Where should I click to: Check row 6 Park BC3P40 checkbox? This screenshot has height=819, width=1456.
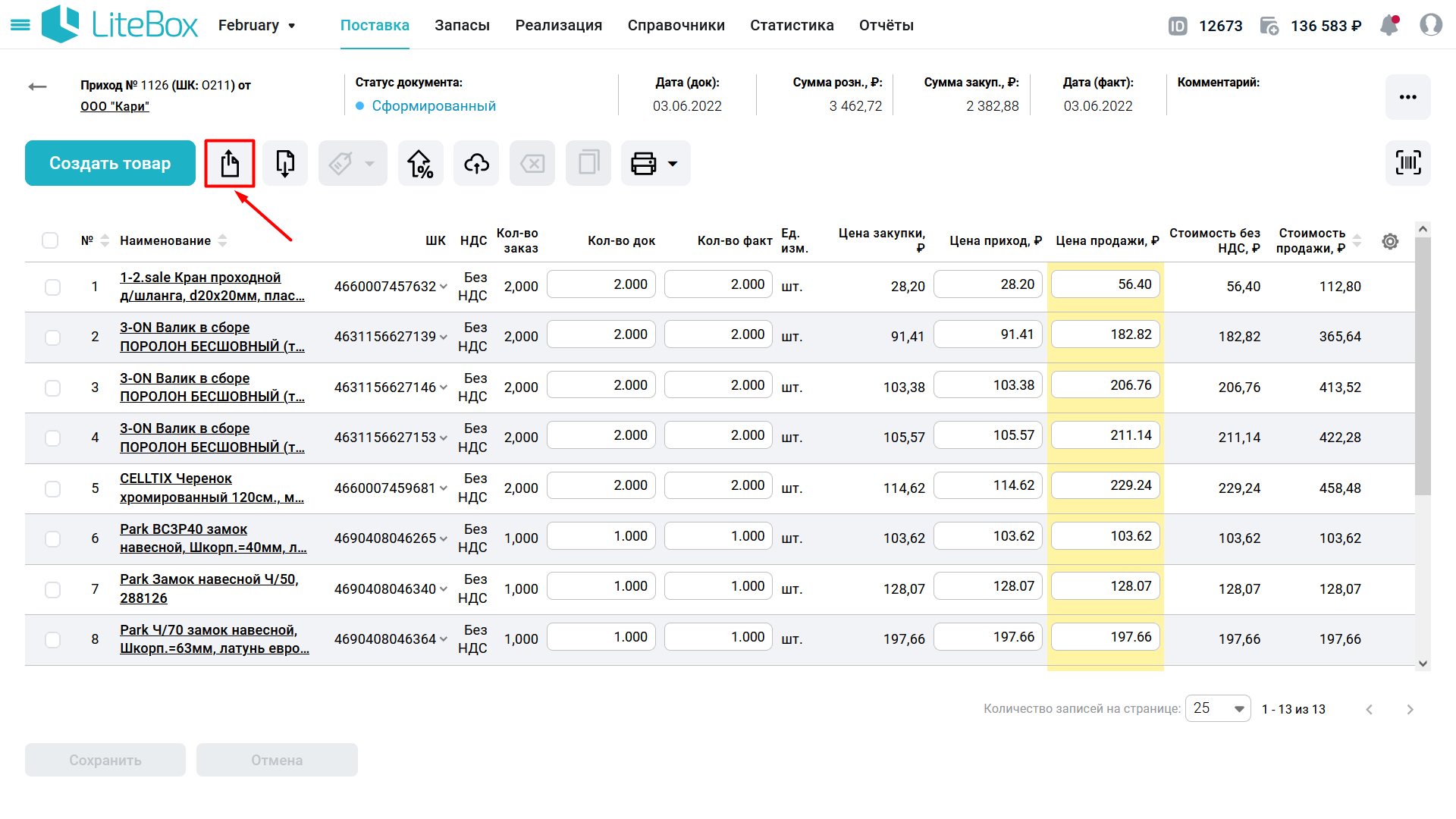pyautogui.click(x=52, y=538)
